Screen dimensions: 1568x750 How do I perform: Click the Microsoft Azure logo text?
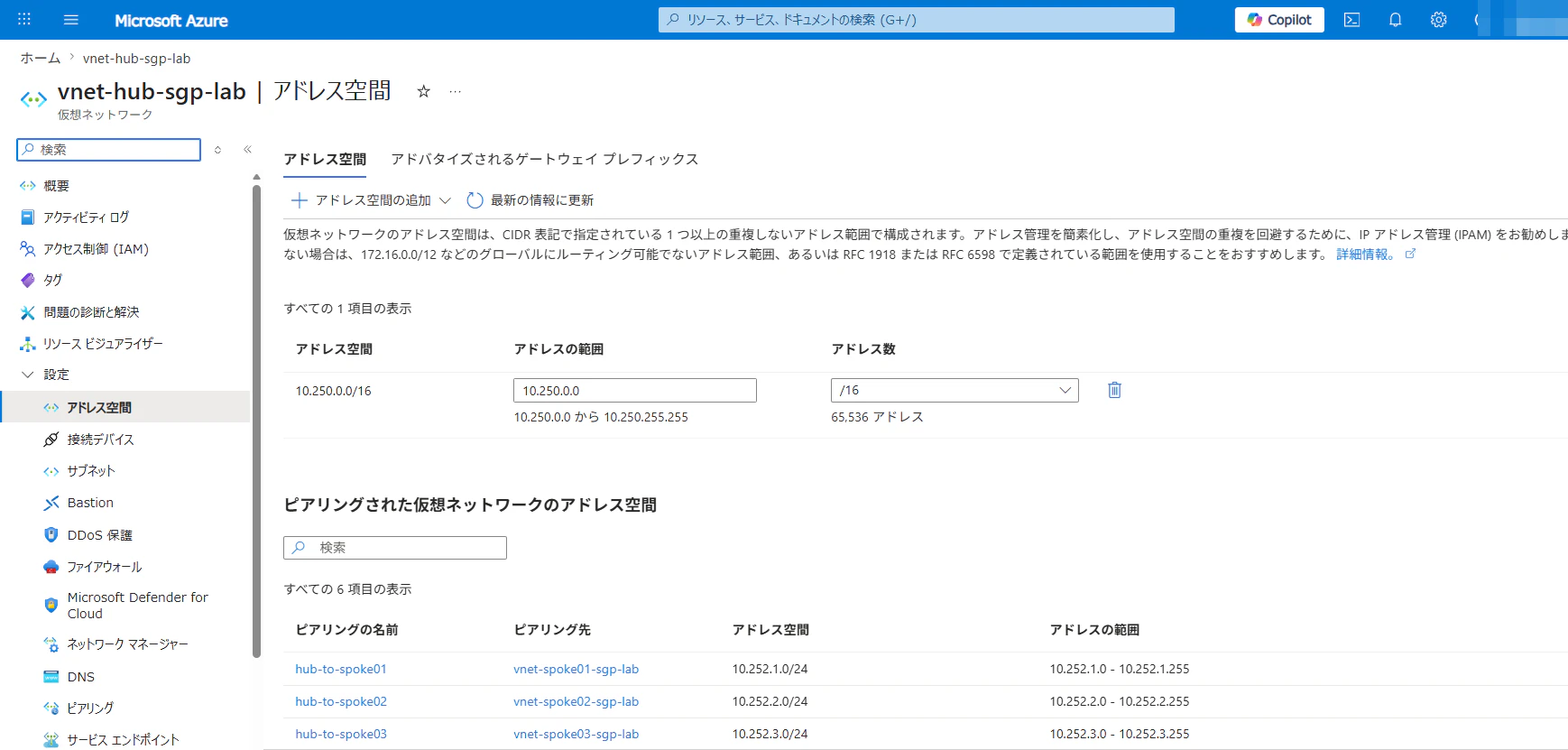171,20
